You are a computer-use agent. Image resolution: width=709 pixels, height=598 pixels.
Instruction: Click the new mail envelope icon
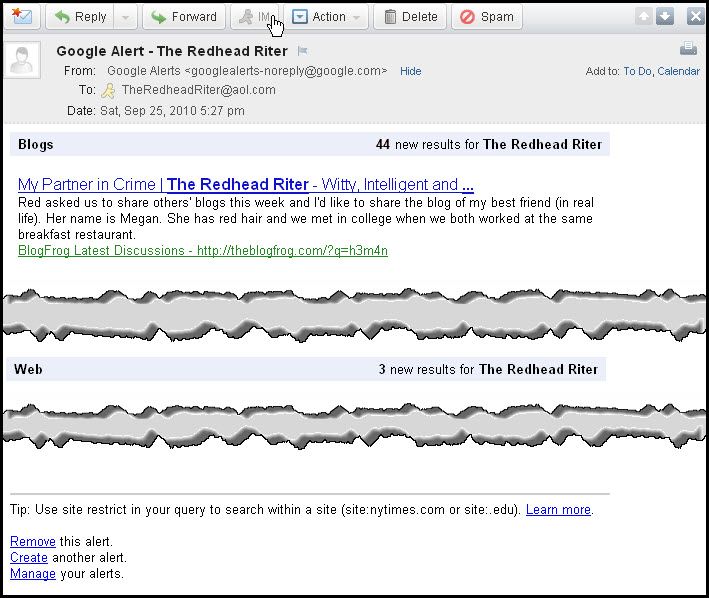[22, 17]
